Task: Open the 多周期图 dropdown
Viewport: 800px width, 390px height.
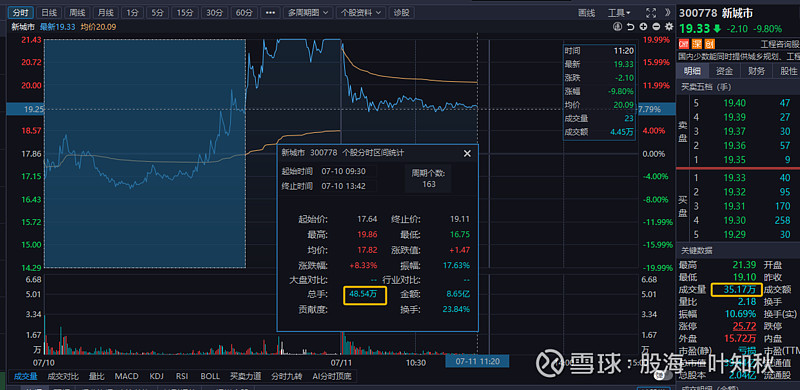Action: pyautogui.click(x=309, y=13)
